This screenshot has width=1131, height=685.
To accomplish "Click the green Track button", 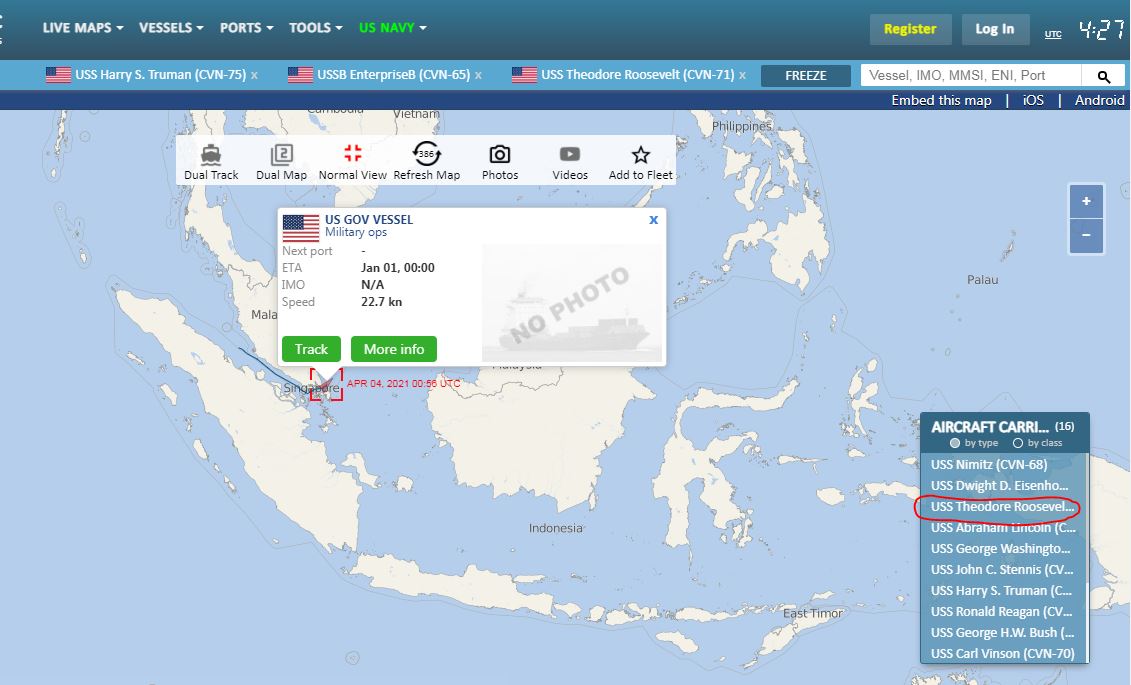I will pos(311,349).
